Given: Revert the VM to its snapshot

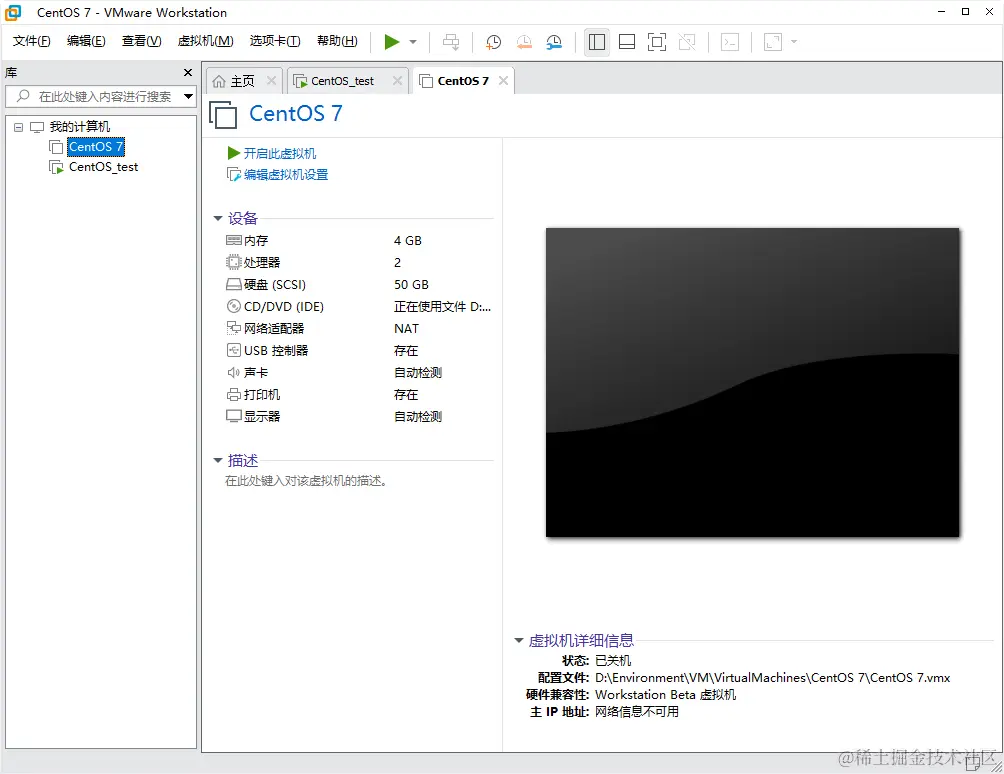Looking at the screenshot, I should pyautogui.click(x=524, y=42).
